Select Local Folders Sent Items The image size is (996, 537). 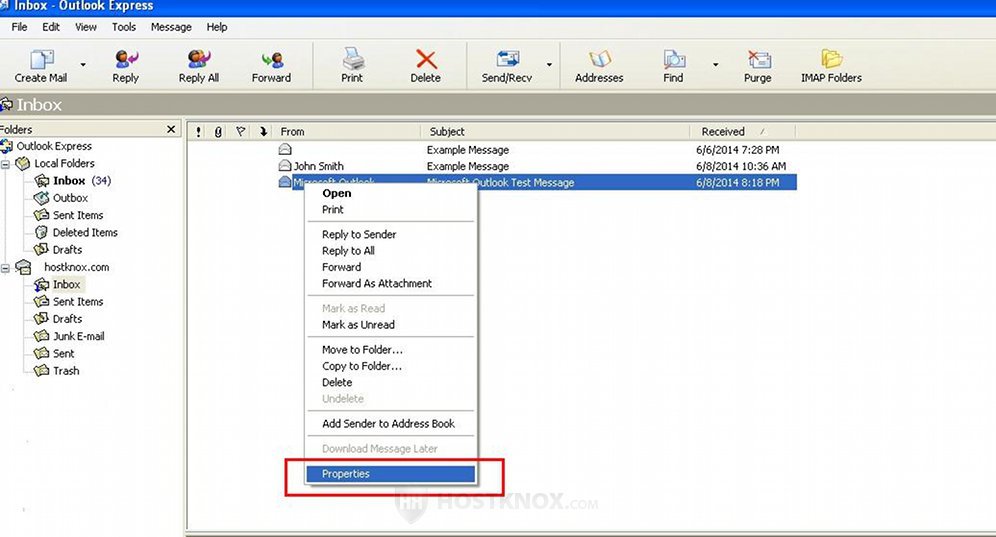tap(77, 215)
